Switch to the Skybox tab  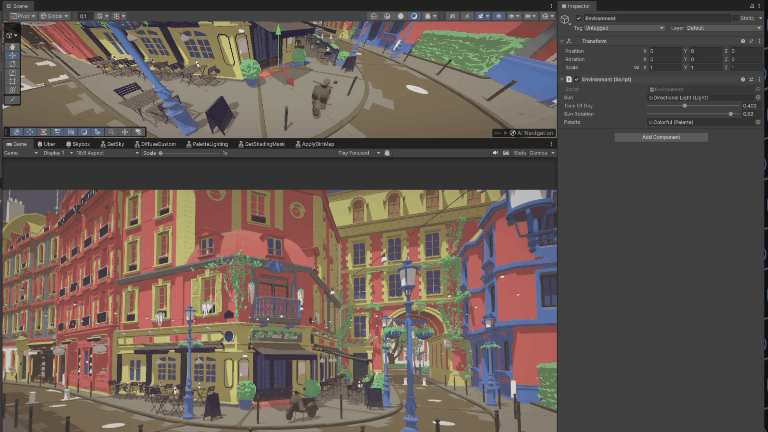(78, 144)
